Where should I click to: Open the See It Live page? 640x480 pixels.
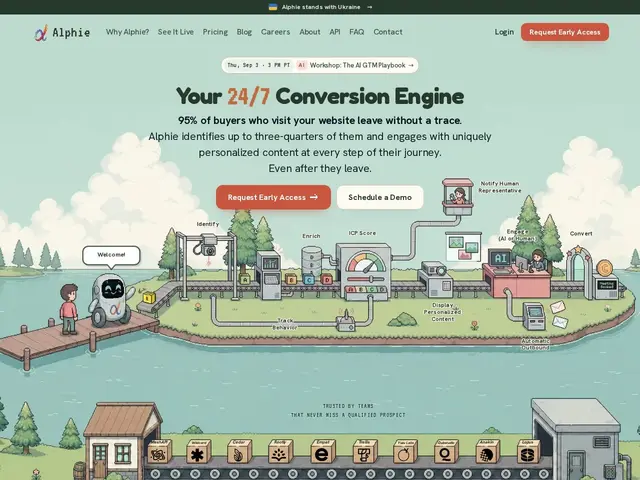tap(176, 32)
